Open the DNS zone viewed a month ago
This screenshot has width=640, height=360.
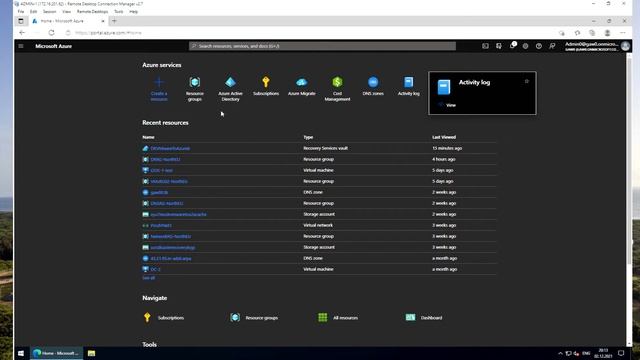(171, 258)
